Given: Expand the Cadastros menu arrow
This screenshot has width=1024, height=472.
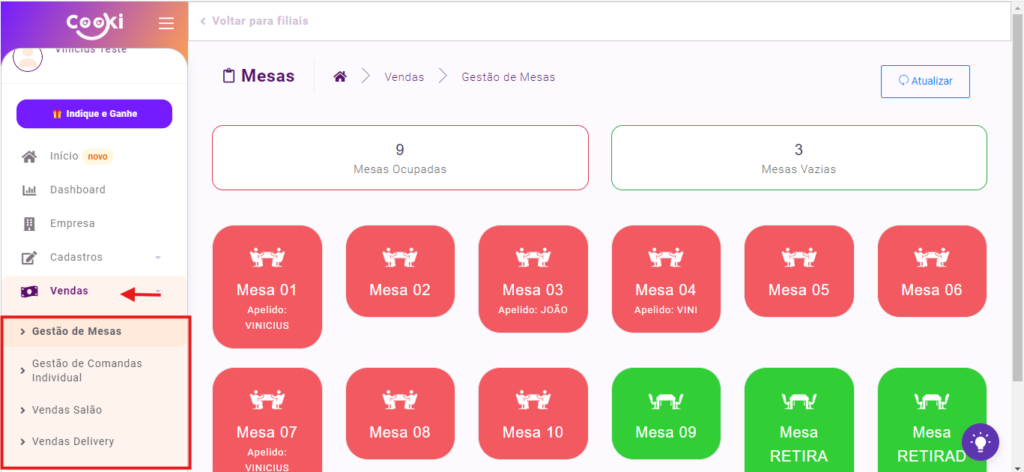Looking at the screenshot, I should point(157,257).
